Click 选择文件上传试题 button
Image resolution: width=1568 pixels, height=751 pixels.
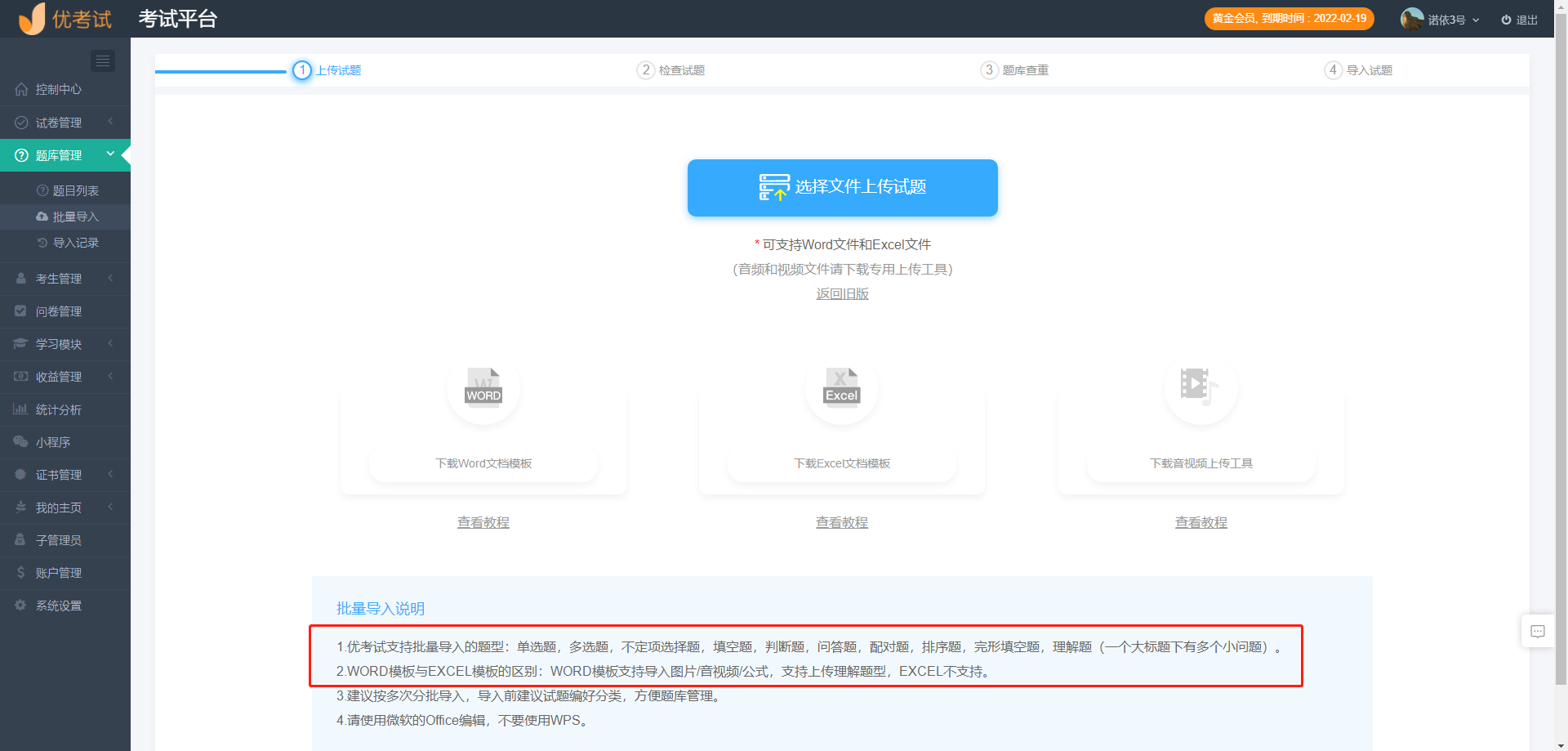tap(842, 188)
